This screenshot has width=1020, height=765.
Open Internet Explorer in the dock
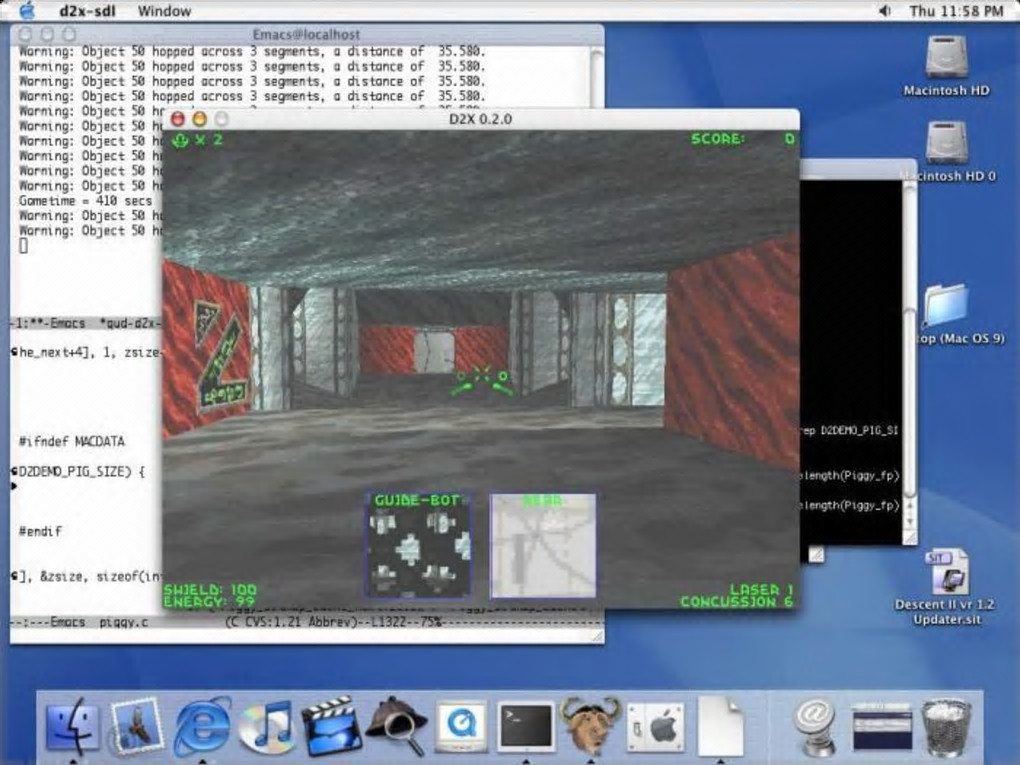coord(202,726)
